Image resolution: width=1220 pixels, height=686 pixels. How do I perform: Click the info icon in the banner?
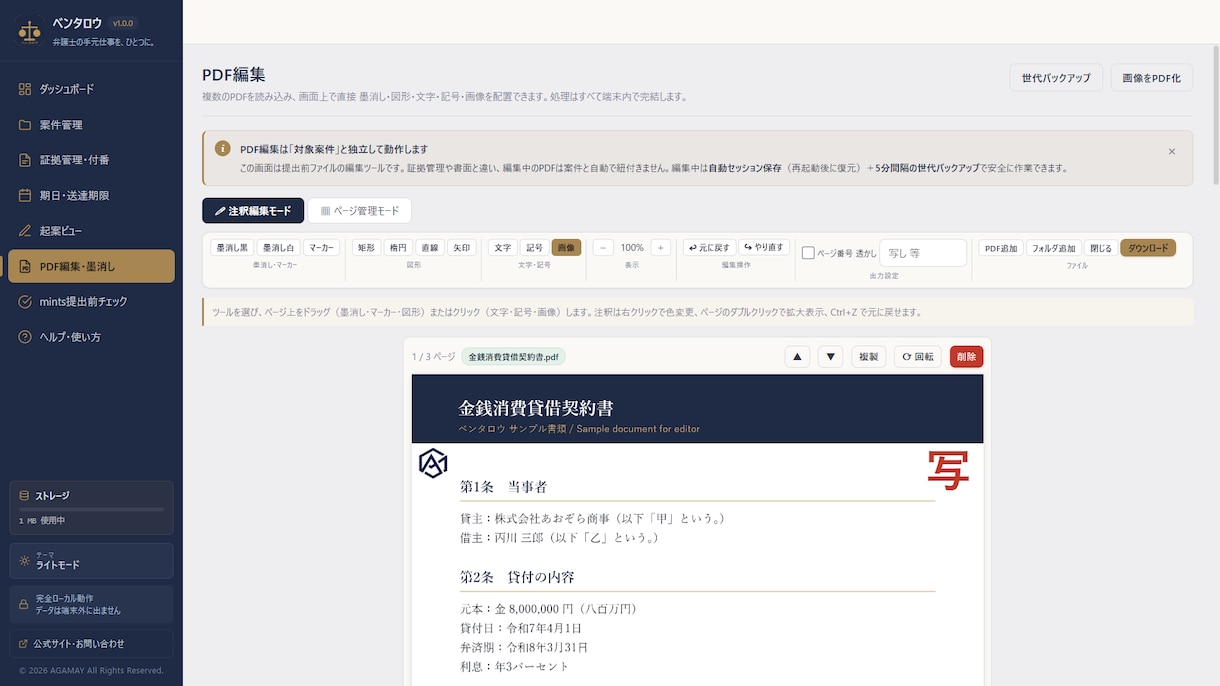pos(223,148)
